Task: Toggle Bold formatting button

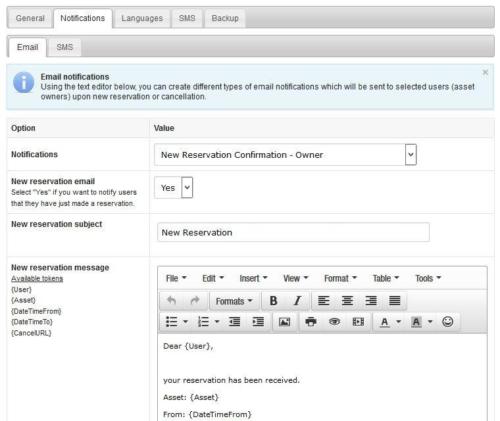Action: click(x=273, y=301)
